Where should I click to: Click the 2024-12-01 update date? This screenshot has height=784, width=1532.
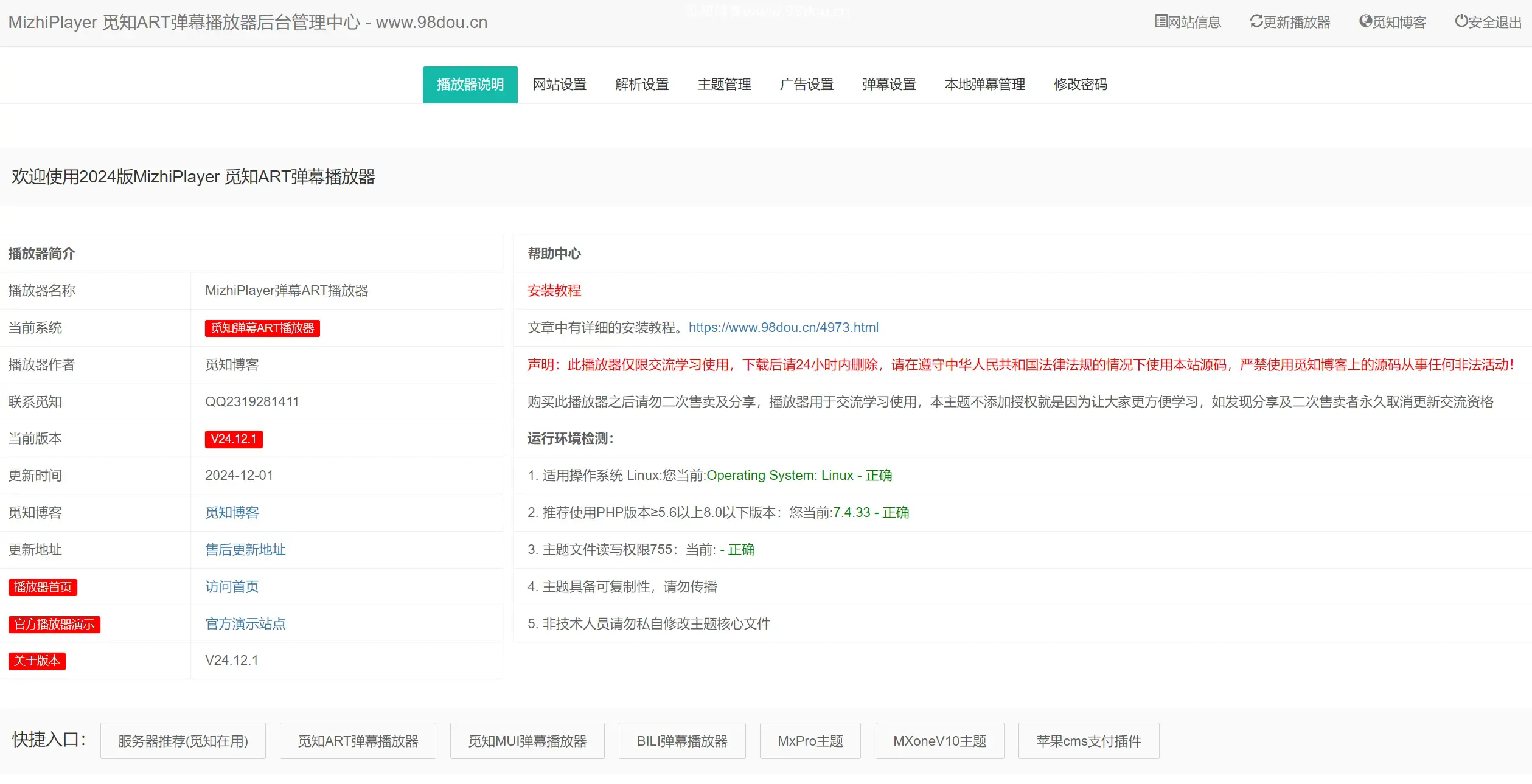coord(239,476)
